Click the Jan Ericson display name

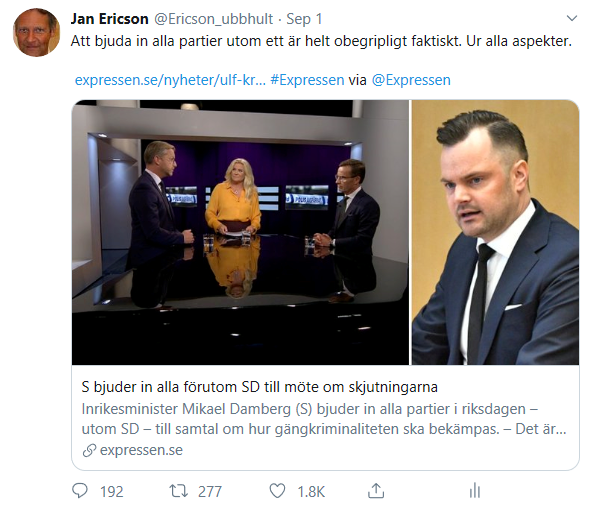point(110,19)
